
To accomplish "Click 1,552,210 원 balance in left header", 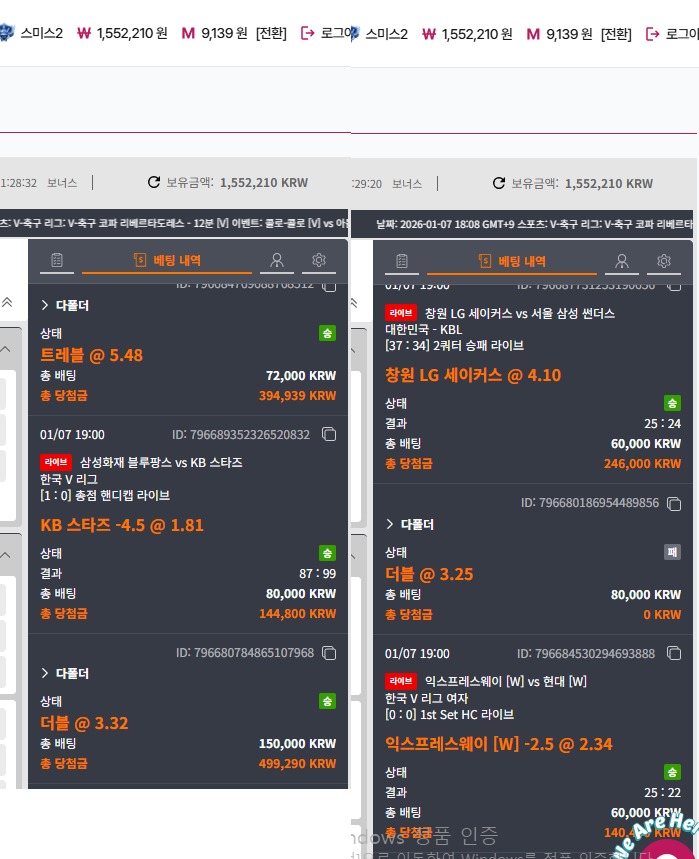I will pyautogui.click(x=132, y=33).
